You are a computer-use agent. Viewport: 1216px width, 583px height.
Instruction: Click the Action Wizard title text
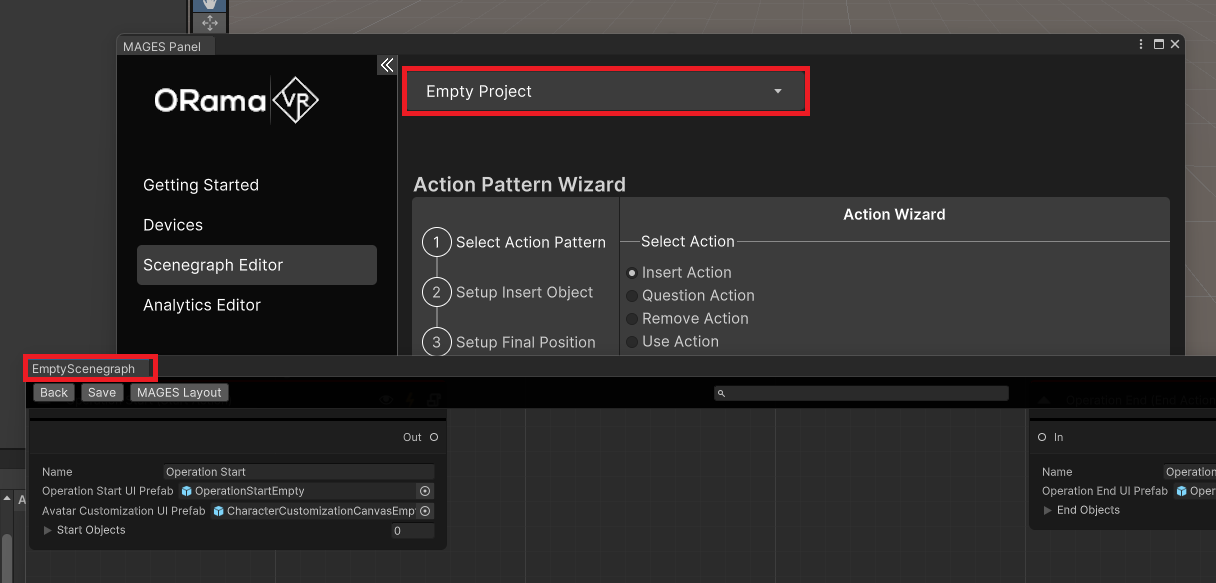[x=894, y=214]
